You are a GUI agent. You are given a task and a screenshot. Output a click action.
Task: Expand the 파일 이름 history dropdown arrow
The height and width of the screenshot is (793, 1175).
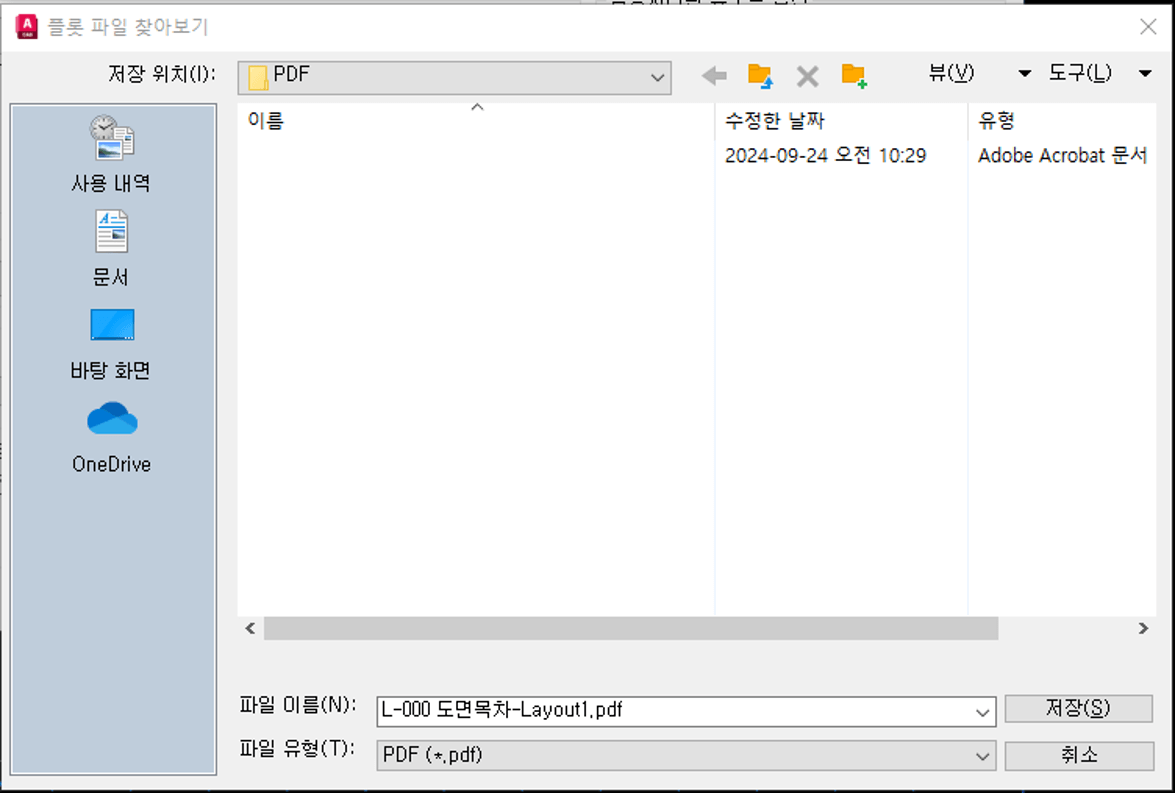tap(981, 710)
